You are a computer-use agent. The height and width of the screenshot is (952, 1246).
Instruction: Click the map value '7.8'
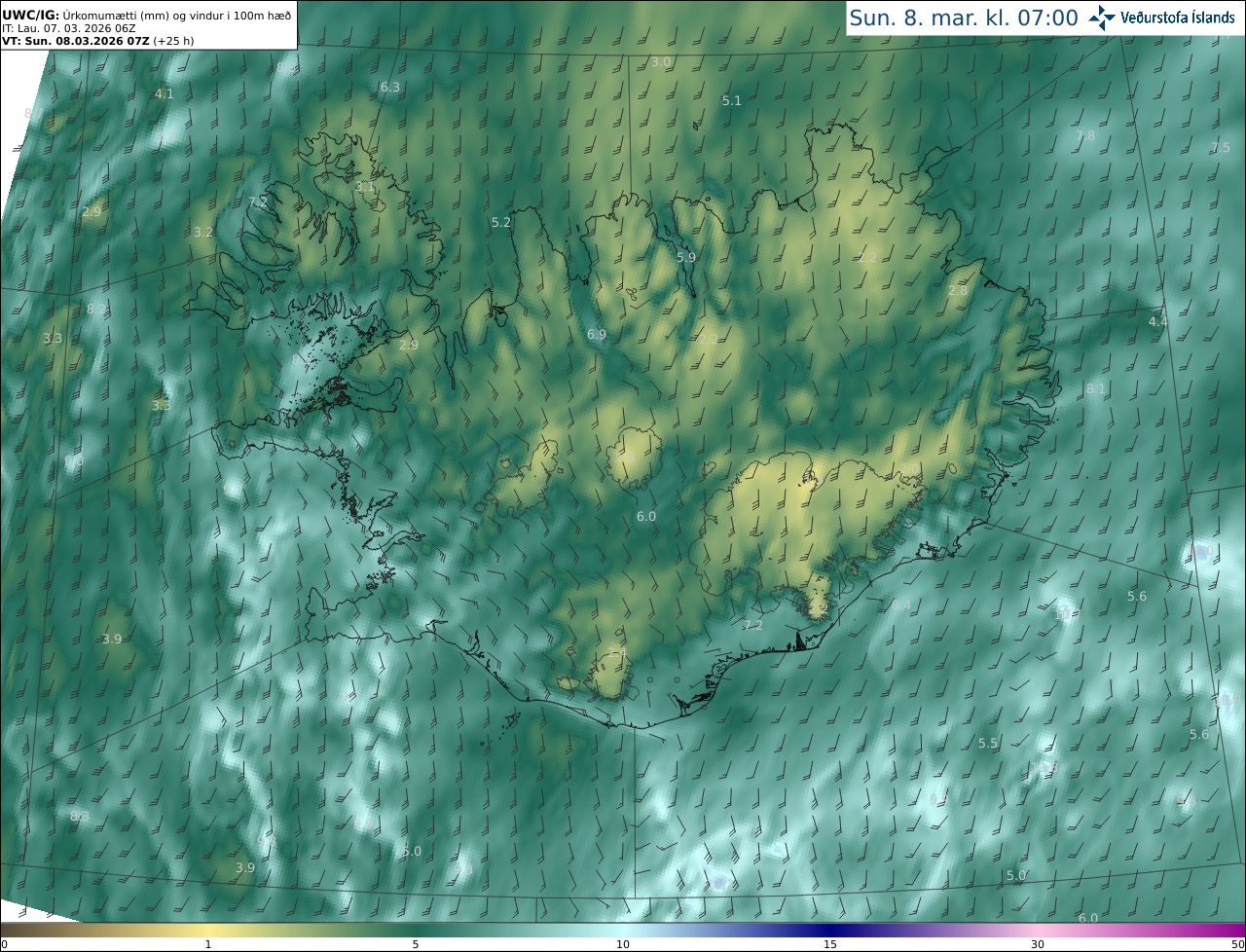[x=1085, y=135]
